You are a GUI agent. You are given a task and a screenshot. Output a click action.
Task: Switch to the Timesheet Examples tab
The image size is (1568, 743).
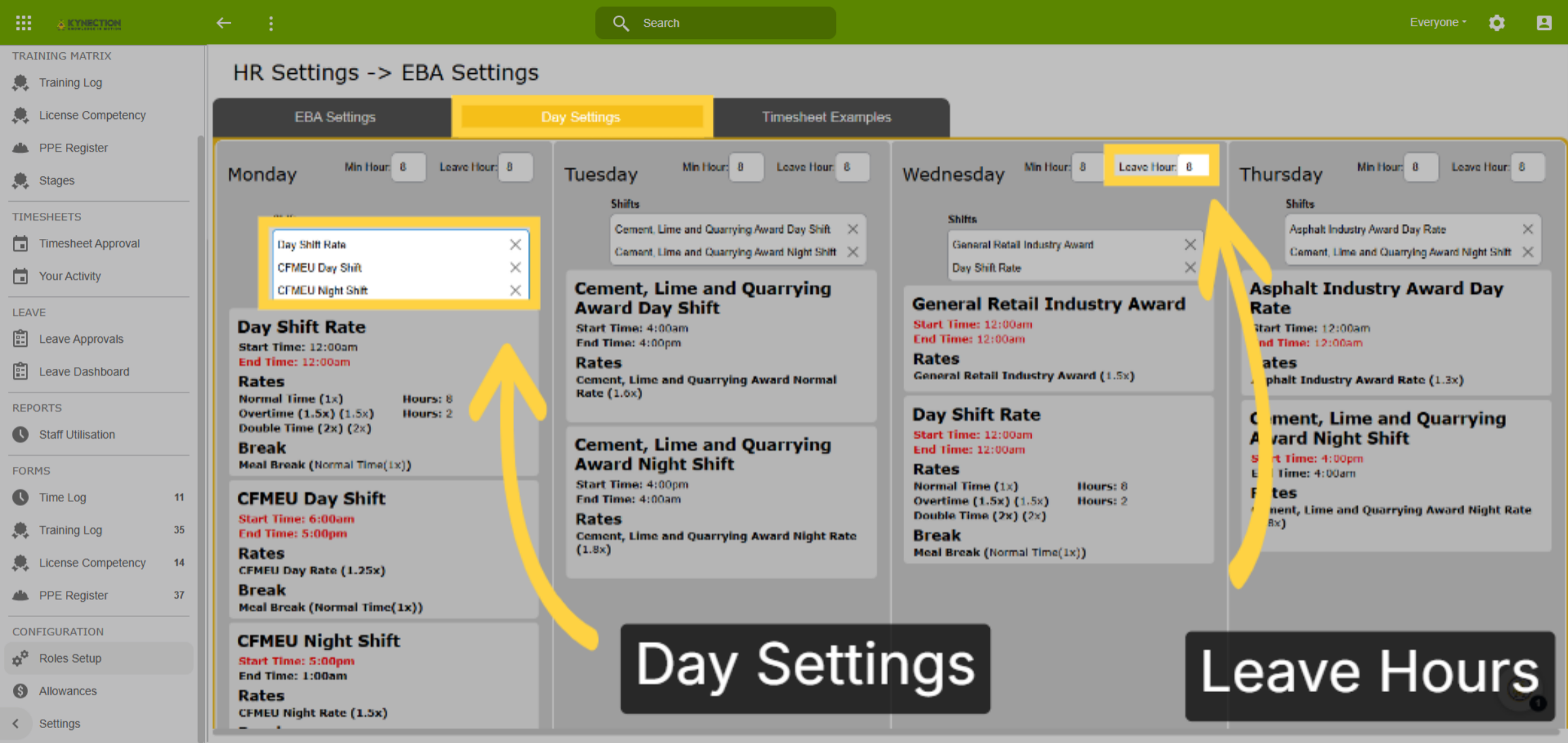(826, 117)
